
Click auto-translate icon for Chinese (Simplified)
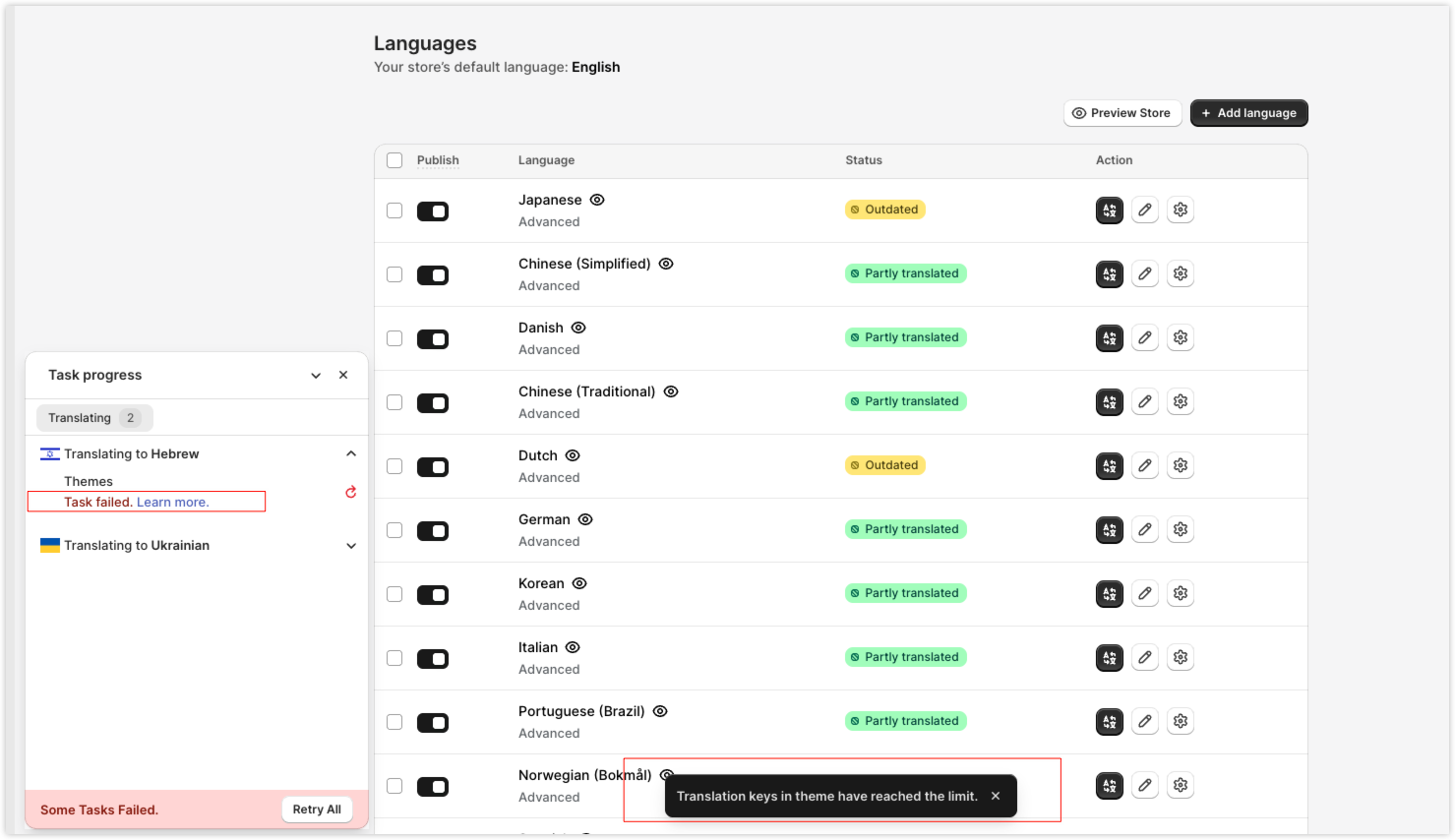click(1110, 274)
